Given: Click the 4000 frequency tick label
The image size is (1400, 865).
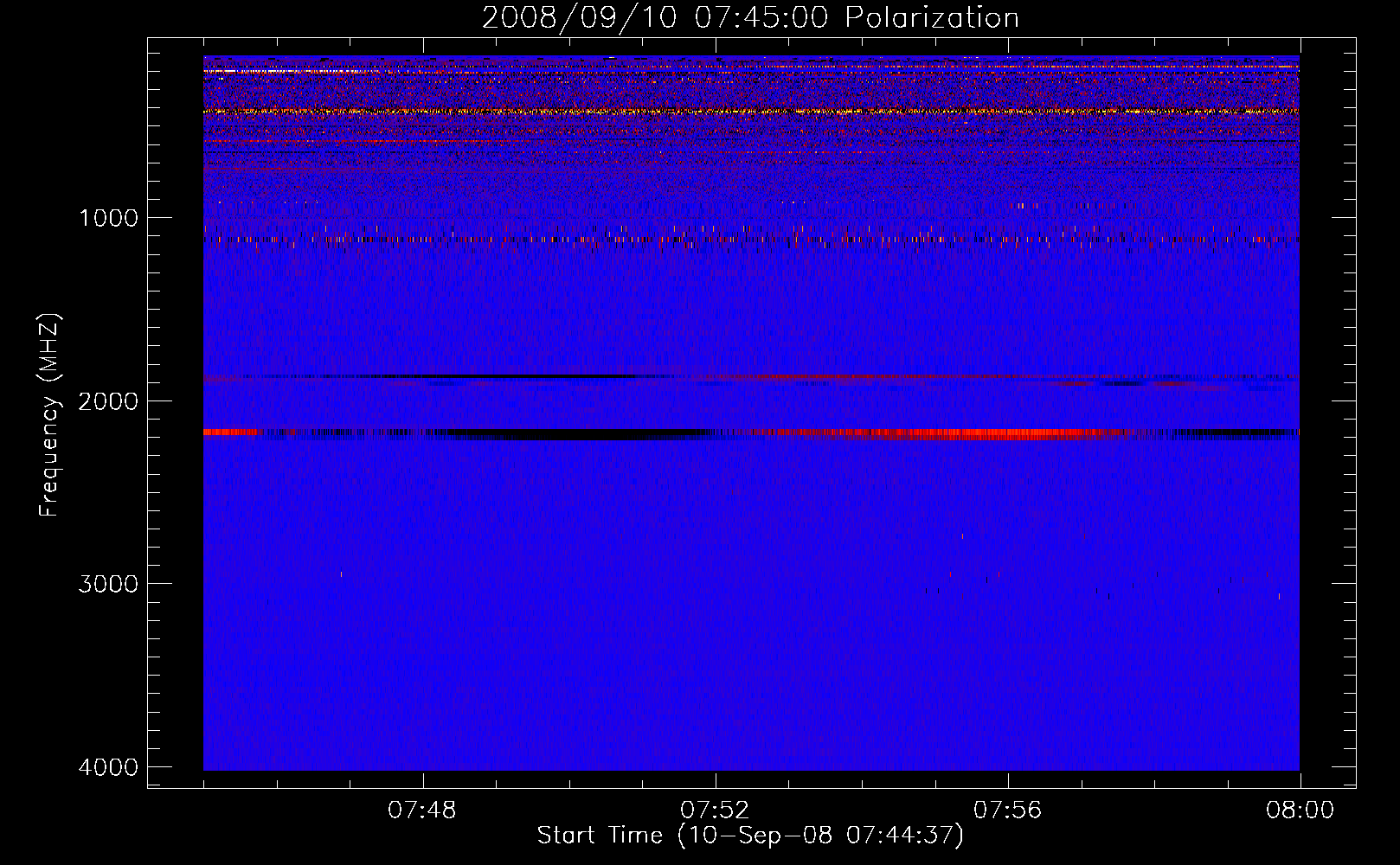Looking at the screenshot, I should [108, 767].
